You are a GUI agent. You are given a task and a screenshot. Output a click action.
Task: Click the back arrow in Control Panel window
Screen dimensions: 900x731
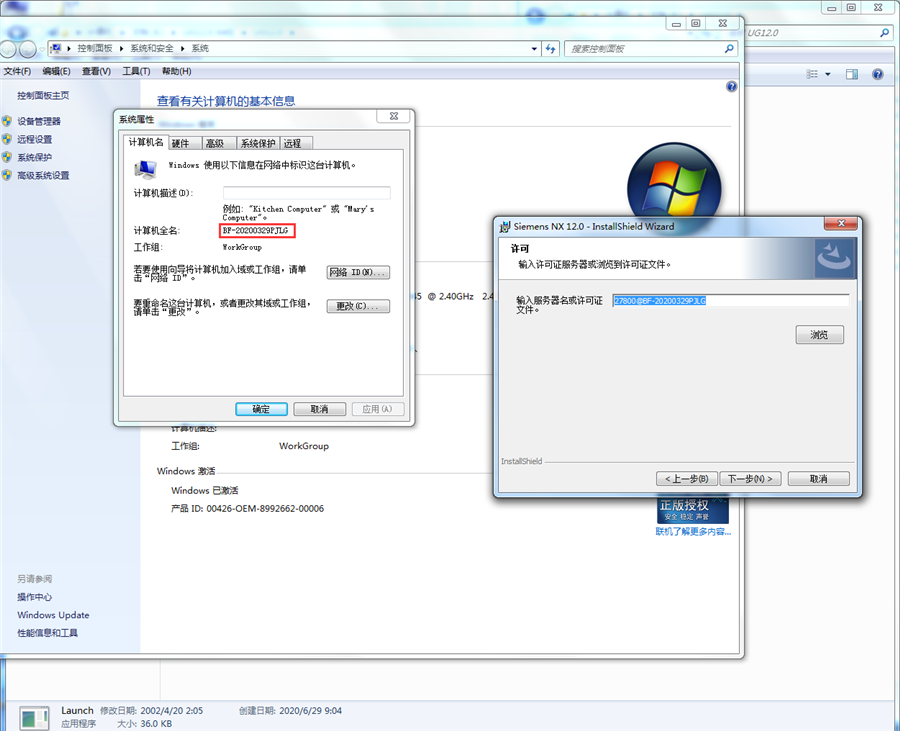7,49
